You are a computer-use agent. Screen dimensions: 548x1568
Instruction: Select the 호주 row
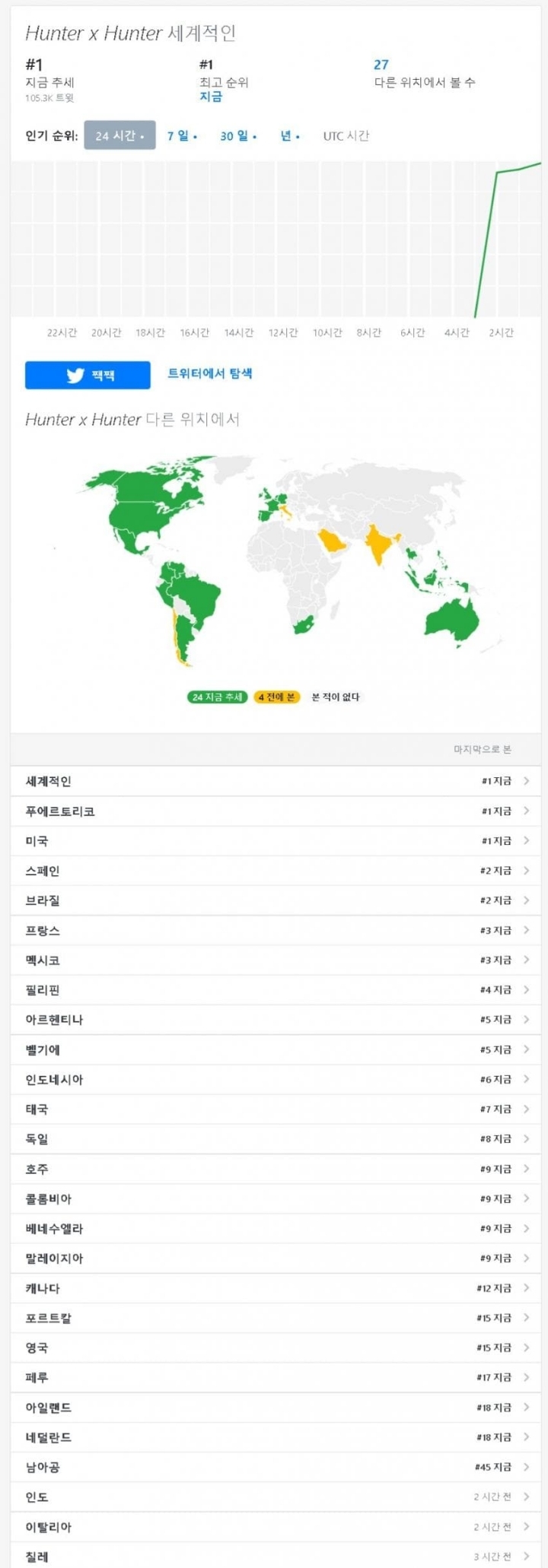276,1169
